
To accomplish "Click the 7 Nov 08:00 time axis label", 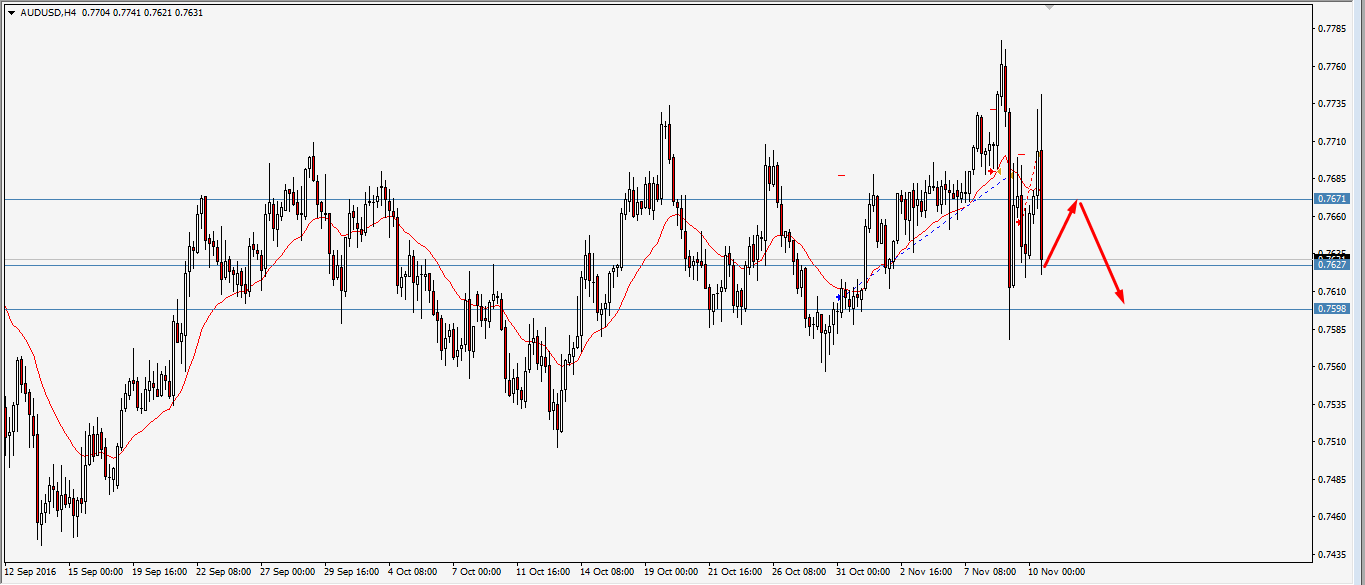I will (x=990, y=573).
